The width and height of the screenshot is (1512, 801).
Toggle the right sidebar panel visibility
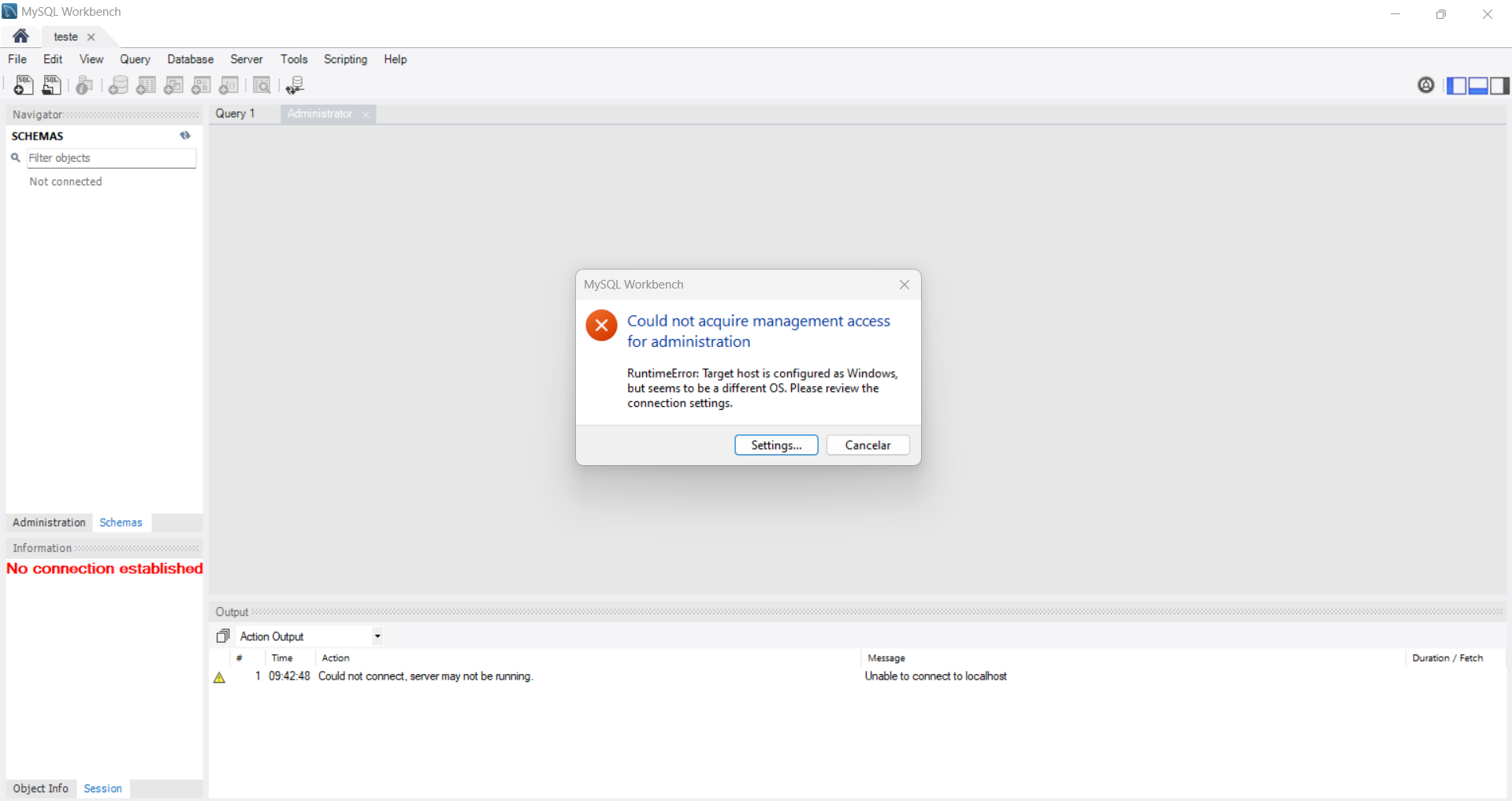click(1499, 85)
